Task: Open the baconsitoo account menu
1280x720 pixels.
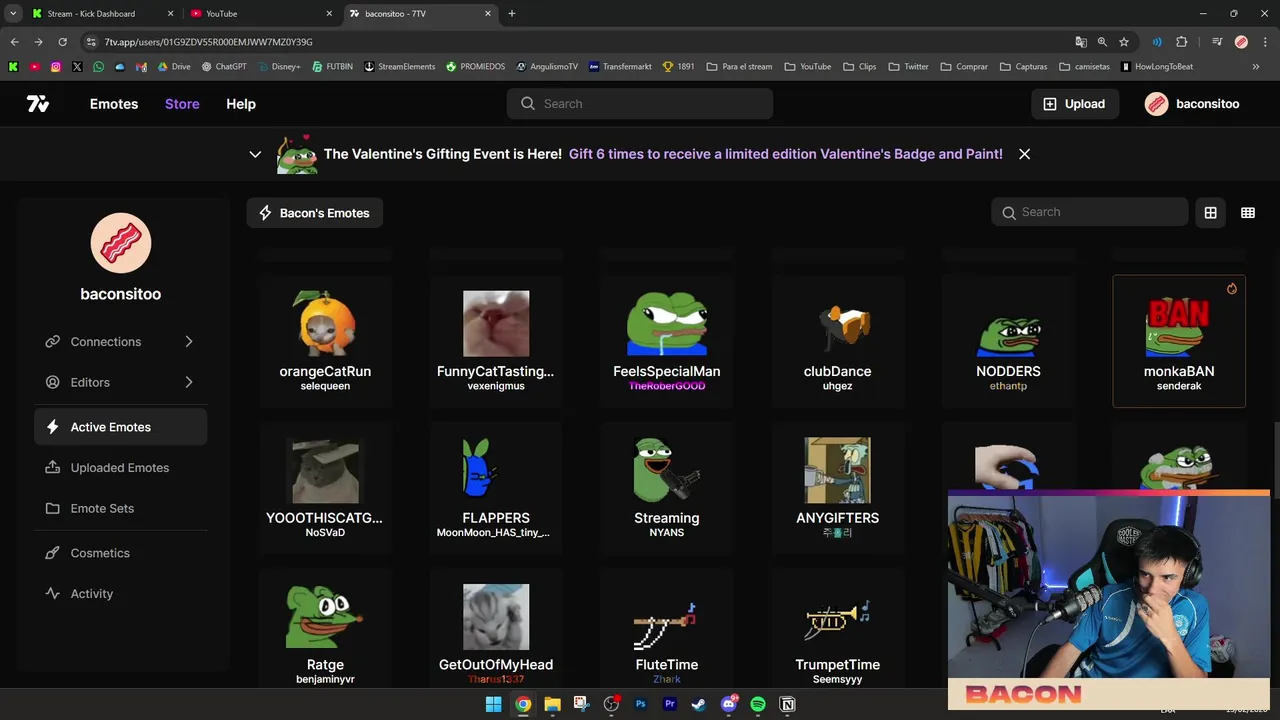Action: [x=1192, y=104]
